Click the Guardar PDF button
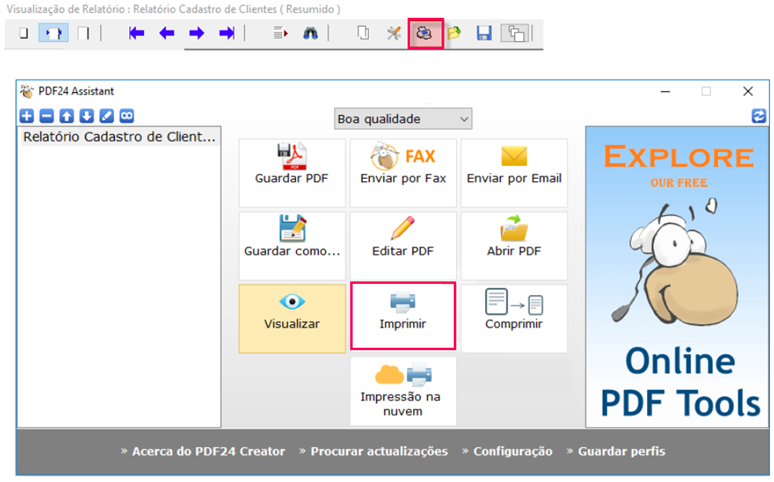Screen dimensions: 774x482 [292, 172]
